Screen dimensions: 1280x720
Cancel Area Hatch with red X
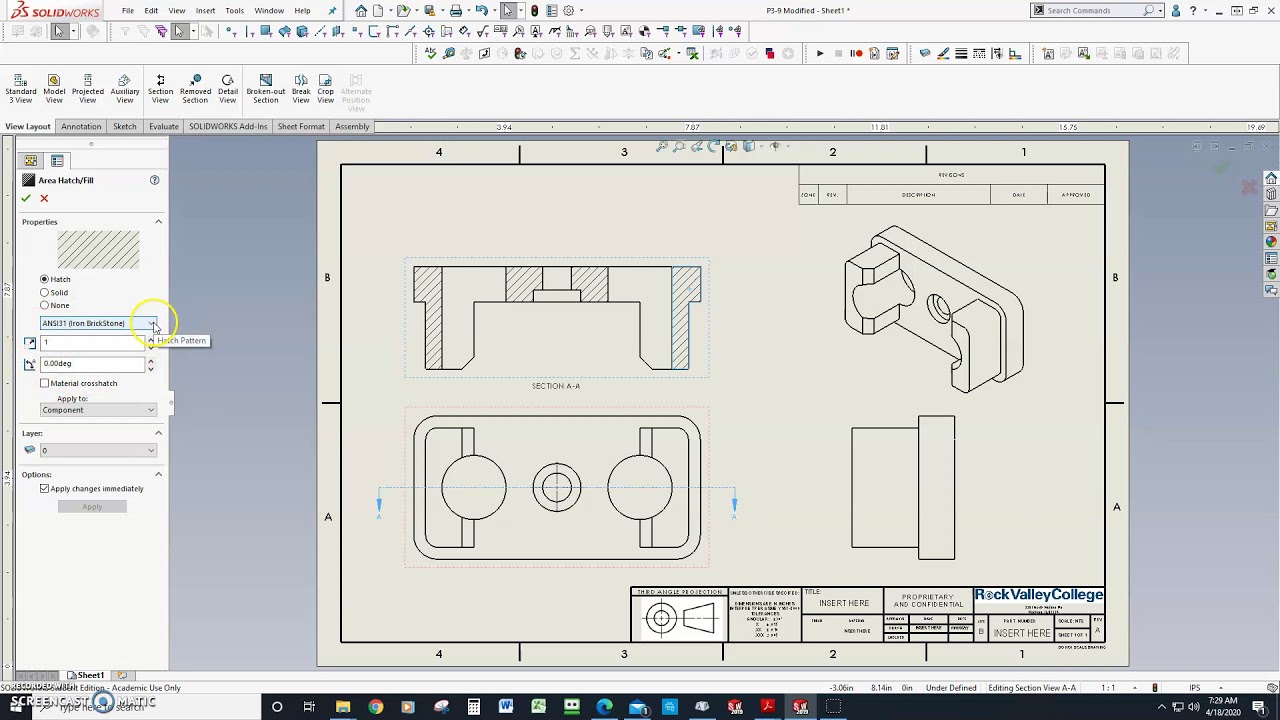point(44,198)
